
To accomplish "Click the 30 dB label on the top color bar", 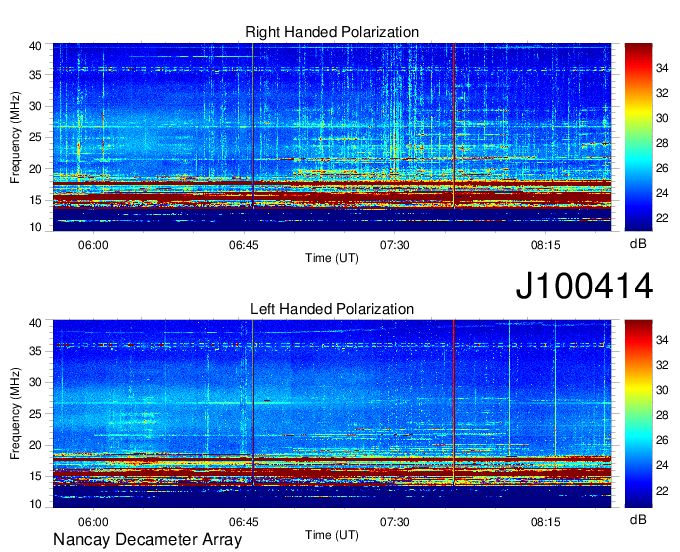I will [662, 118].
